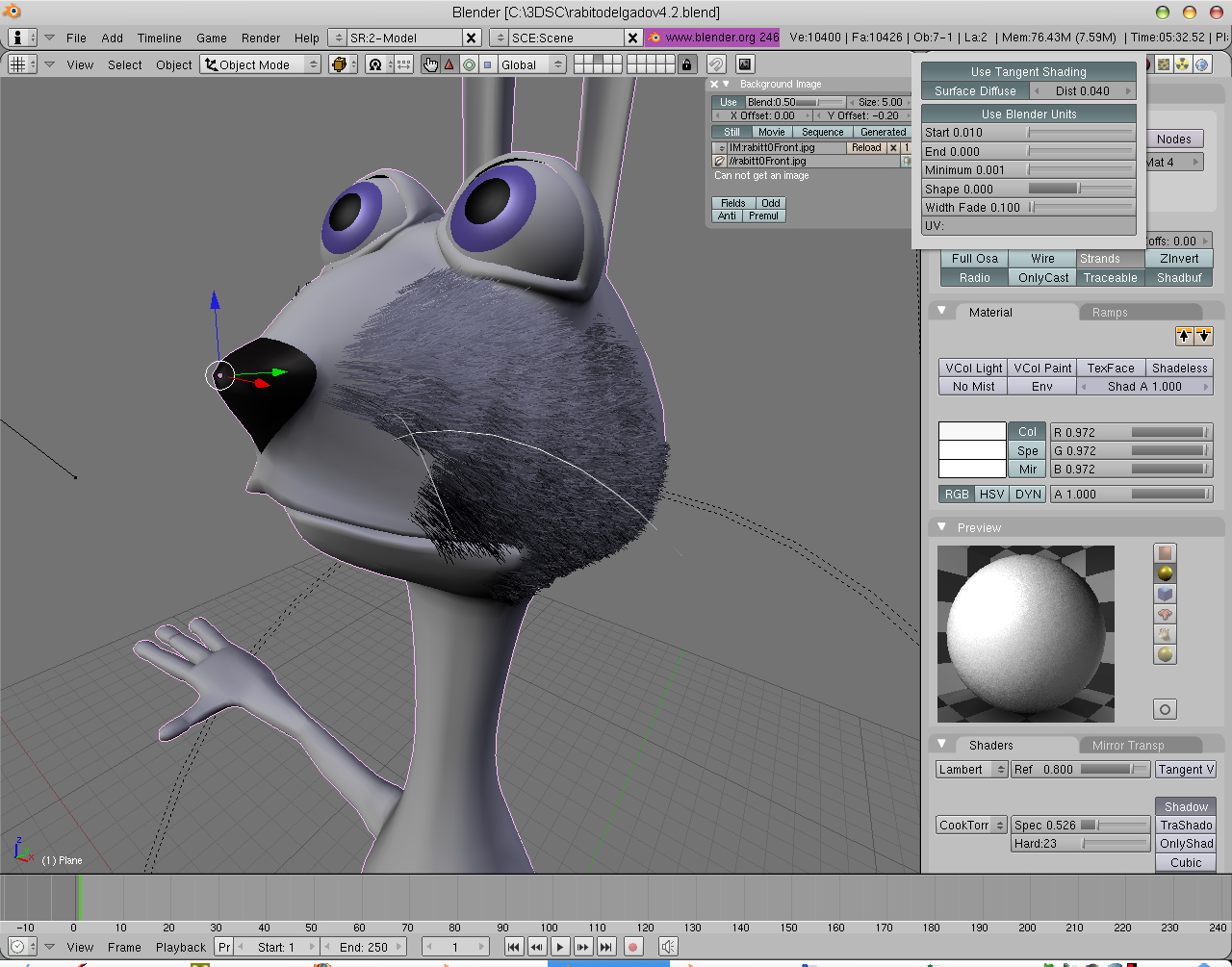Set material preview to large sphere with sky
1232x967 pixels.
pos(1166,654)
